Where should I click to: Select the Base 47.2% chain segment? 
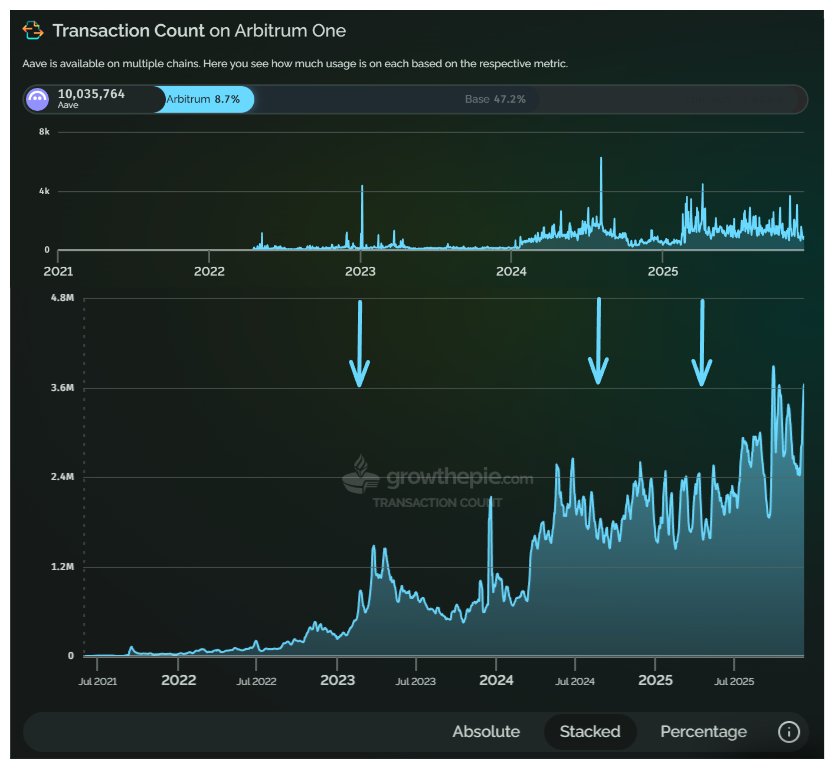[495, 99]
